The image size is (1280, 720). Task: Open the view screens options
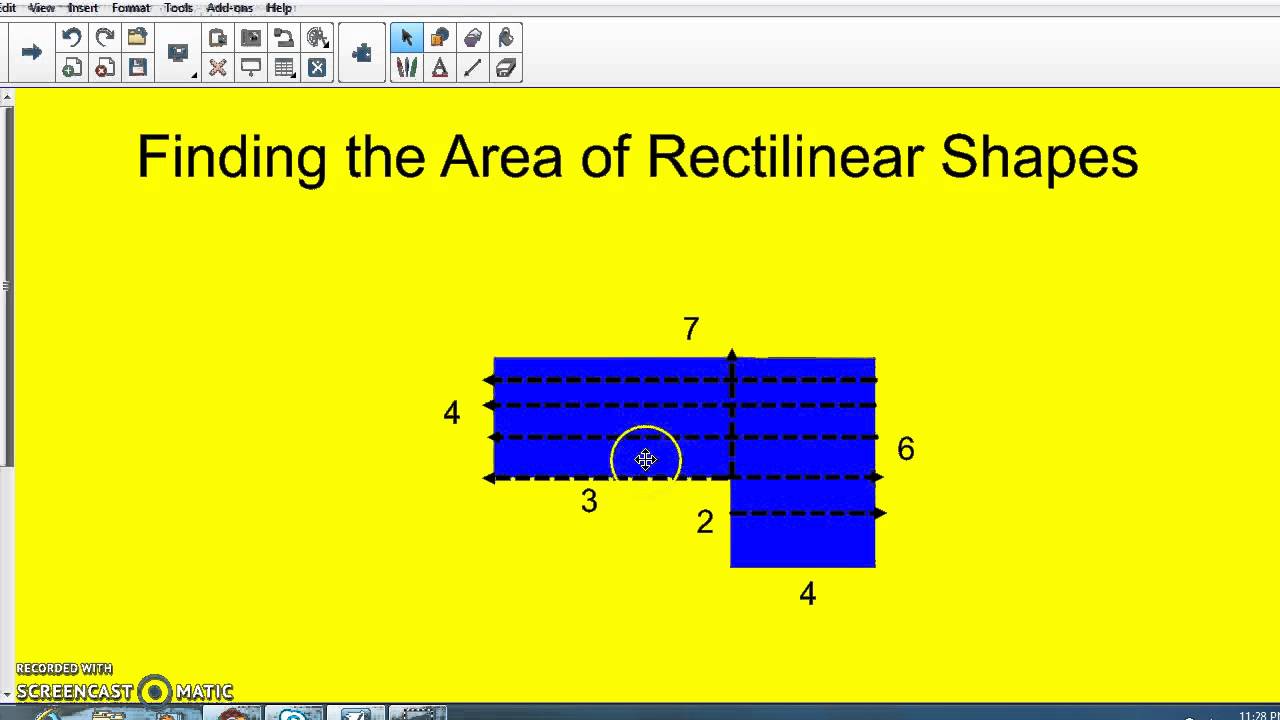180,53
